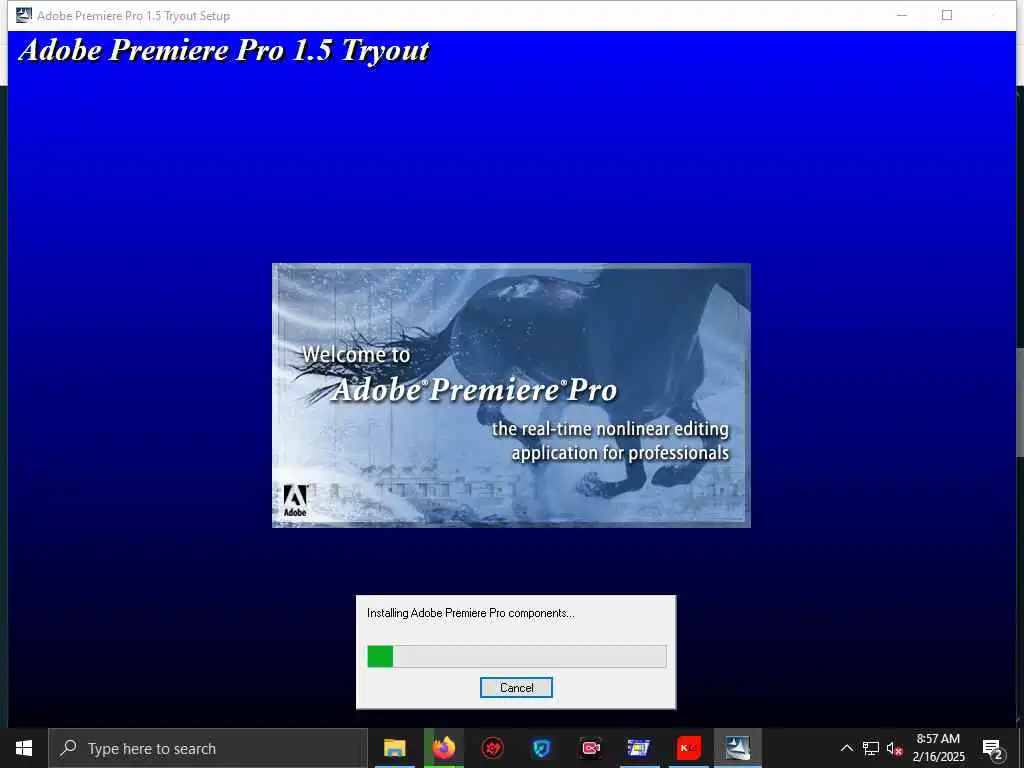
Task: Open the red camera recorder app on taskbar
Action: pos(590,748)
